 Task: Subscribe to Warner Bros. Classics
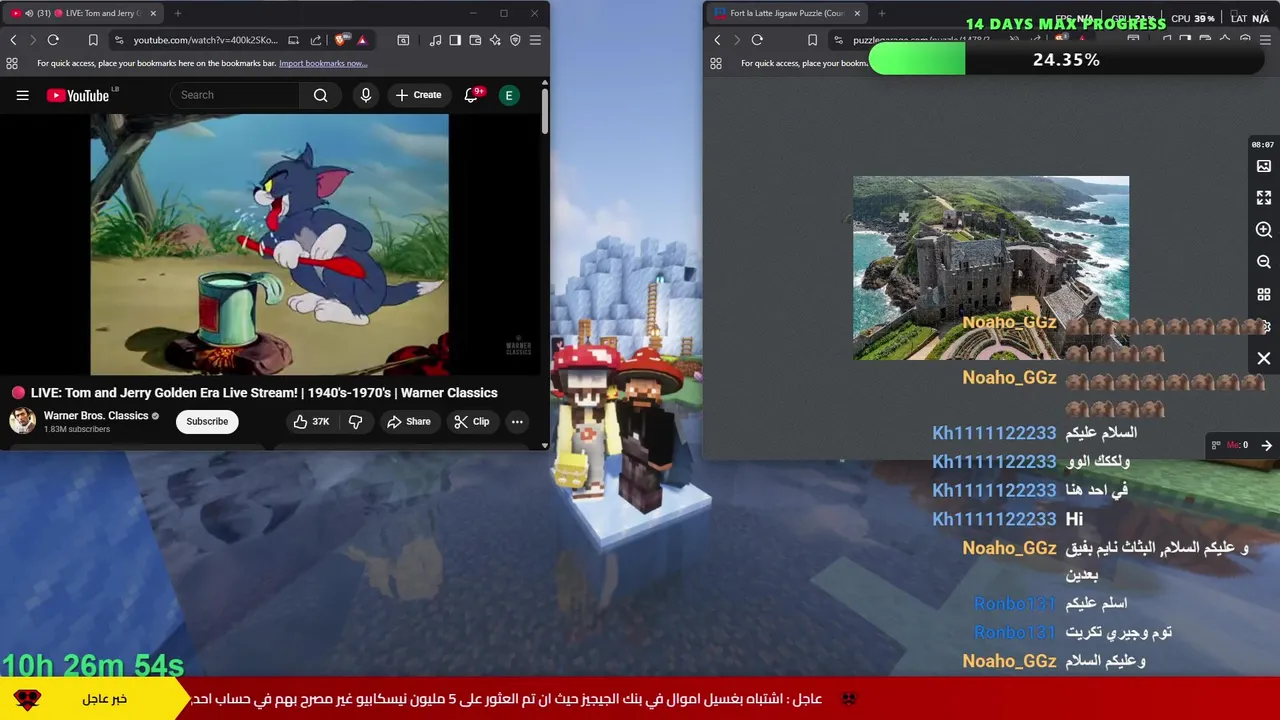coord(207,421)
